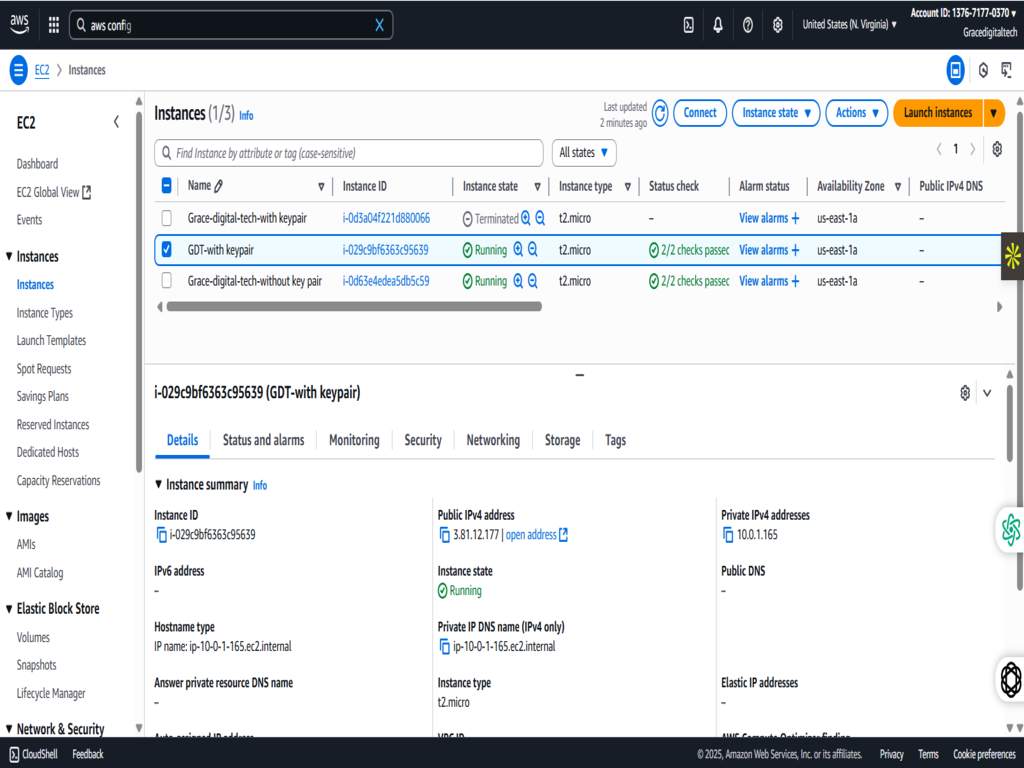The image size is (1024, 768).
Task: Toggle the side navigation hamburger menu
Action: point(18,70)
